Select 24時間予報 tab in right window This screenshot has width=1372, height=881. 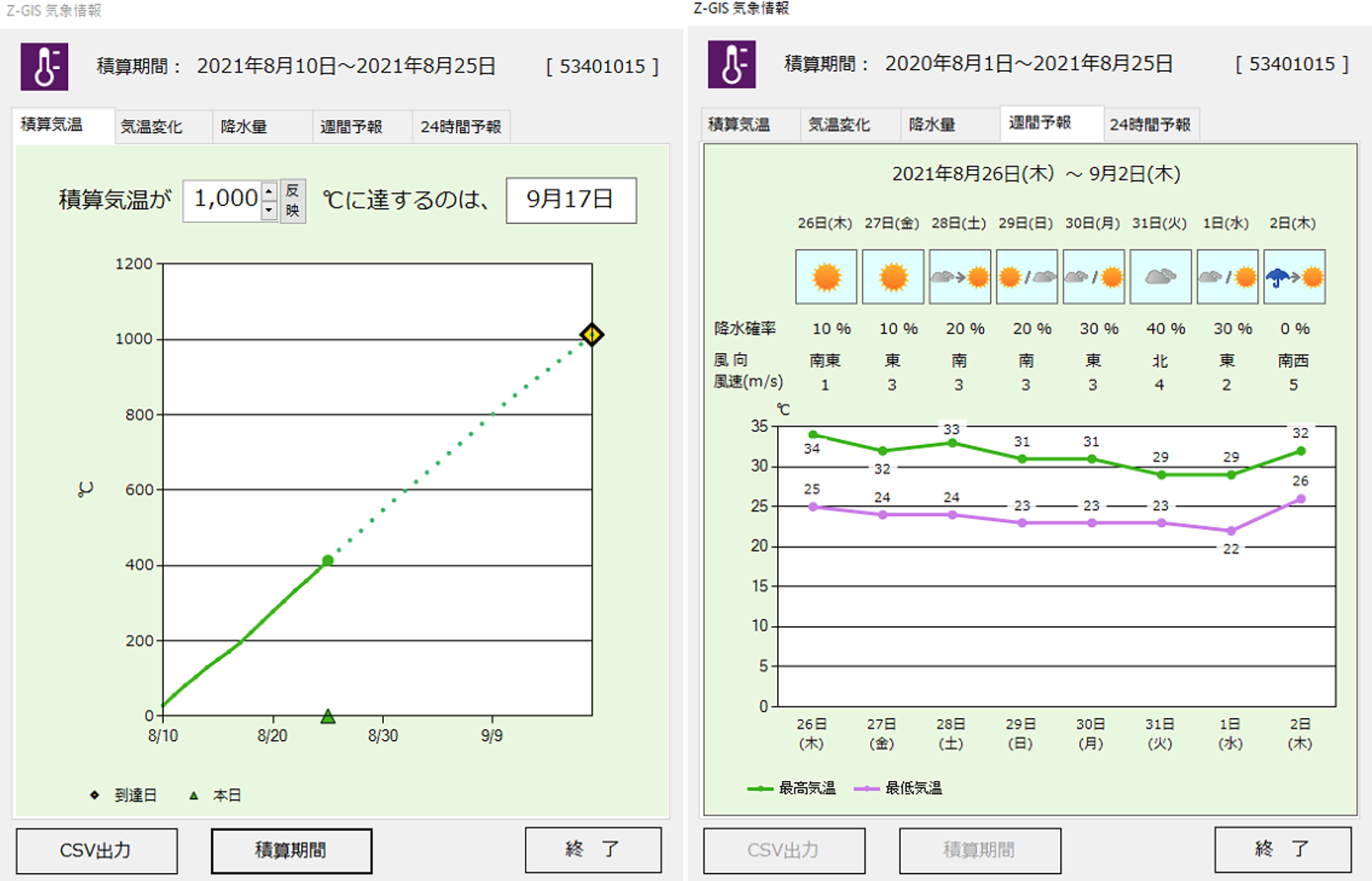1149,125
